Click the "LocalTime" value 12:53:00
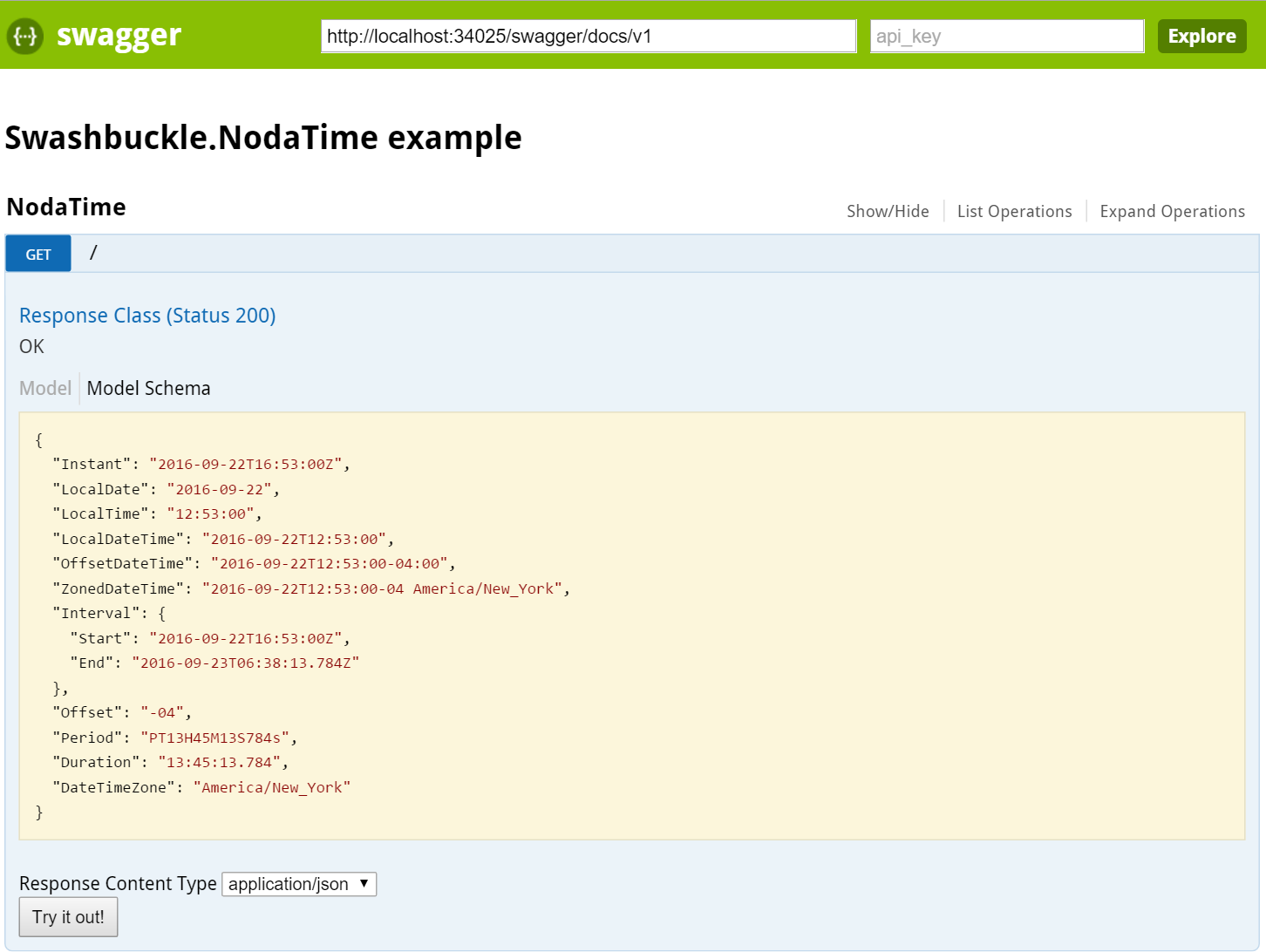 click(210, 513)
